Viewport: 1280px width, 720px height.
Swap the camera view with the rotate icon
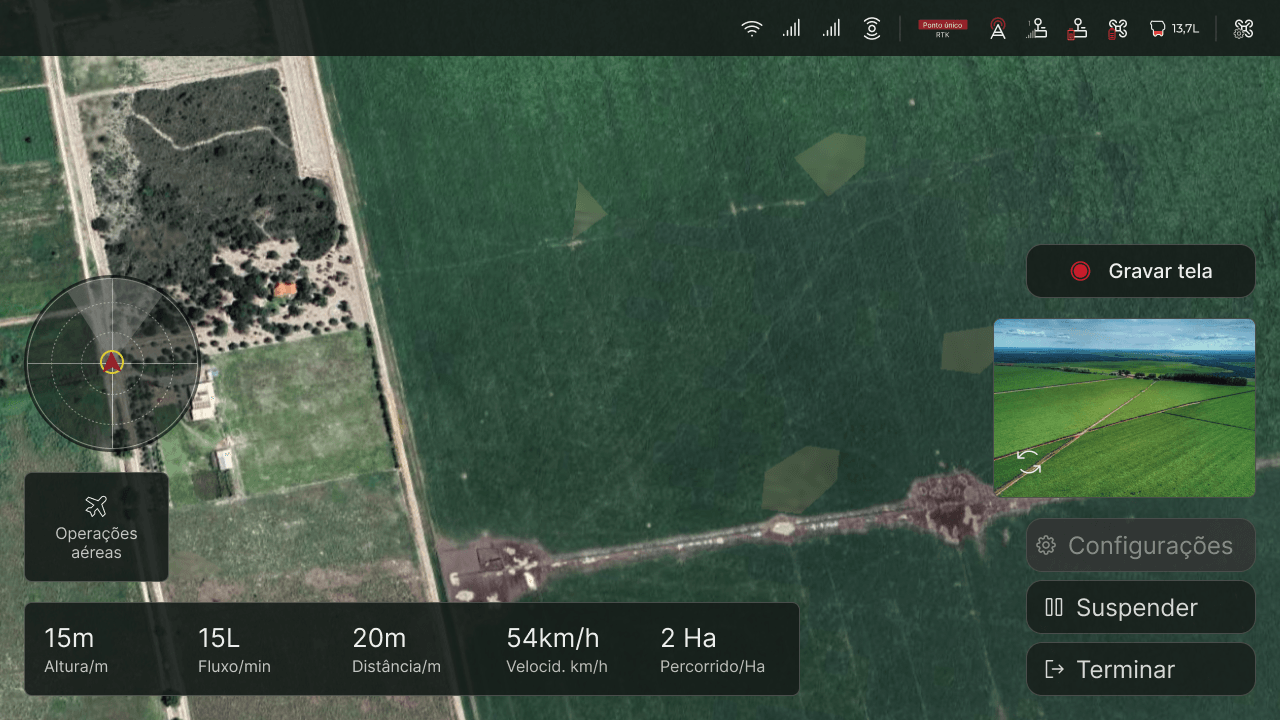1029,462
